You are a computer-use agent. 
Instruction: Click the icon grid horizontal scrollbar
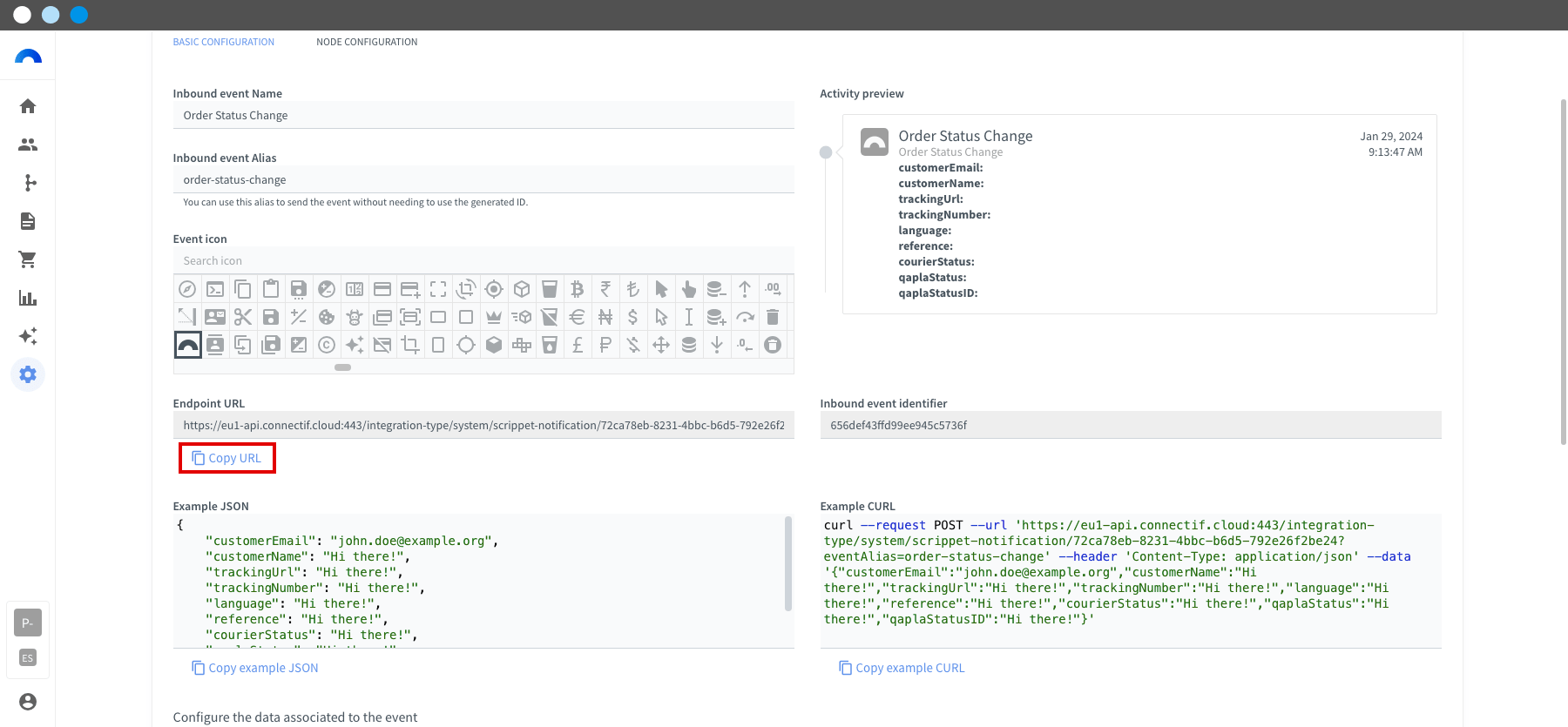coord(342,367)
